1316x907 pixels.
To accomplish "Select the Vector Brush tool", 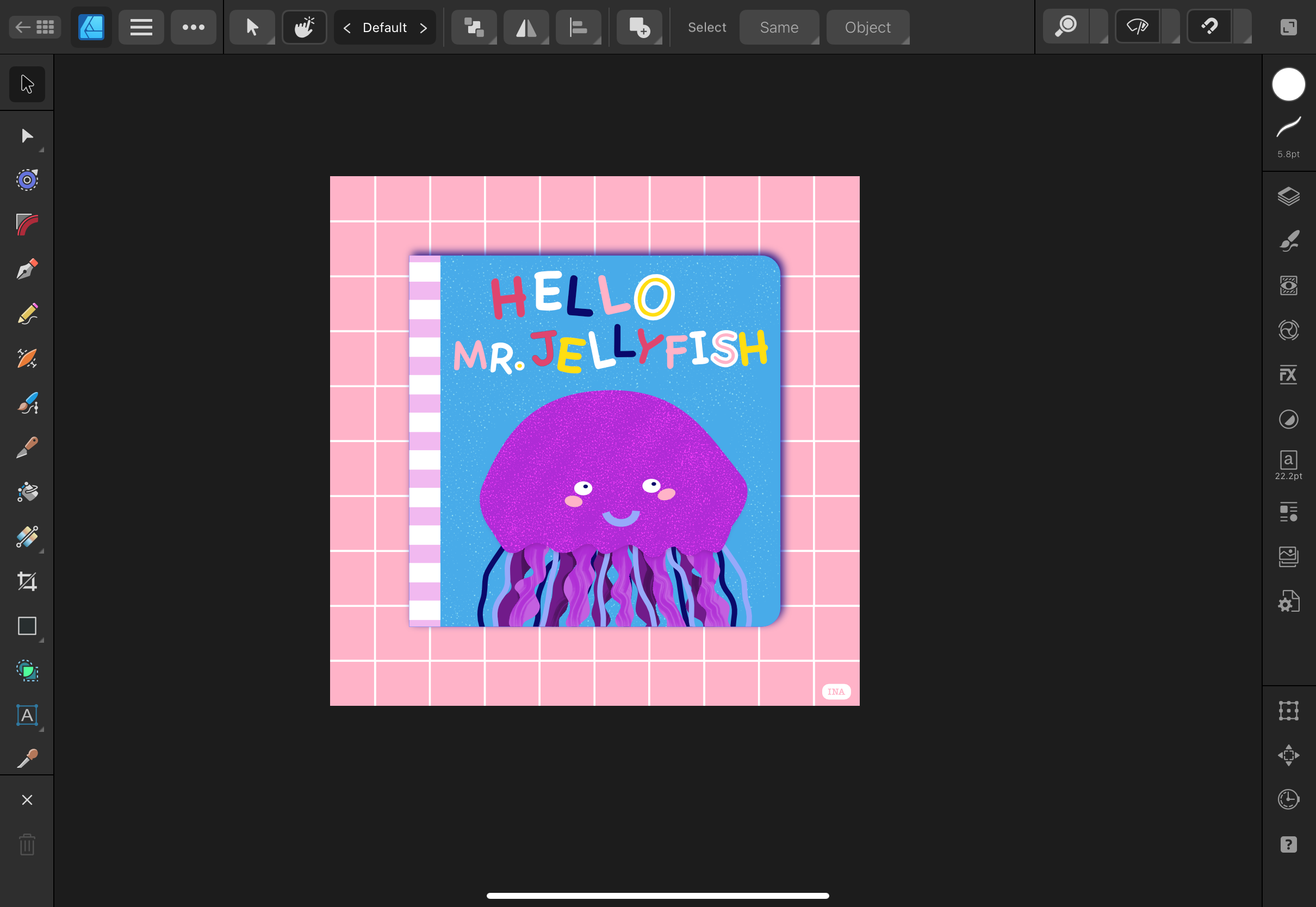I will click(x=27, y=403).
